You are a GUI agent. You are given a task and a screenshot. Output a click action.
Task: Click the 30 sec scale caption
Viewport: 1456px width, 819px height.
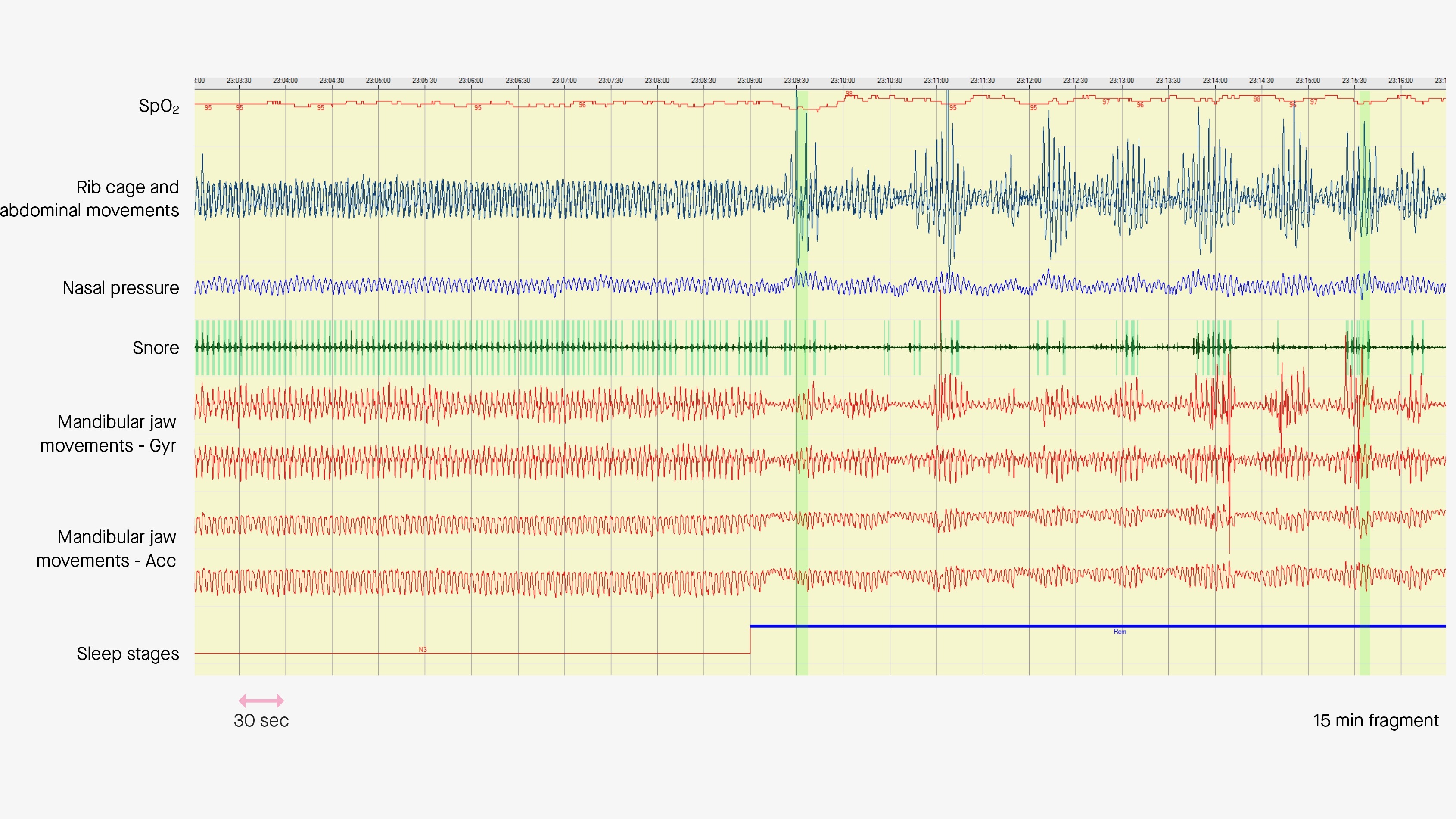pos(261,721)
